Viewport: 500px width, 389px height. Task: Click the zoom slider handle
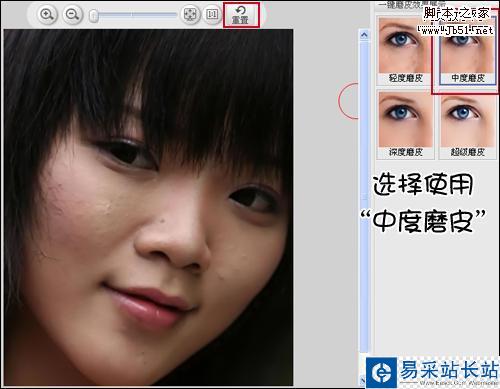(x=94, y=15)
